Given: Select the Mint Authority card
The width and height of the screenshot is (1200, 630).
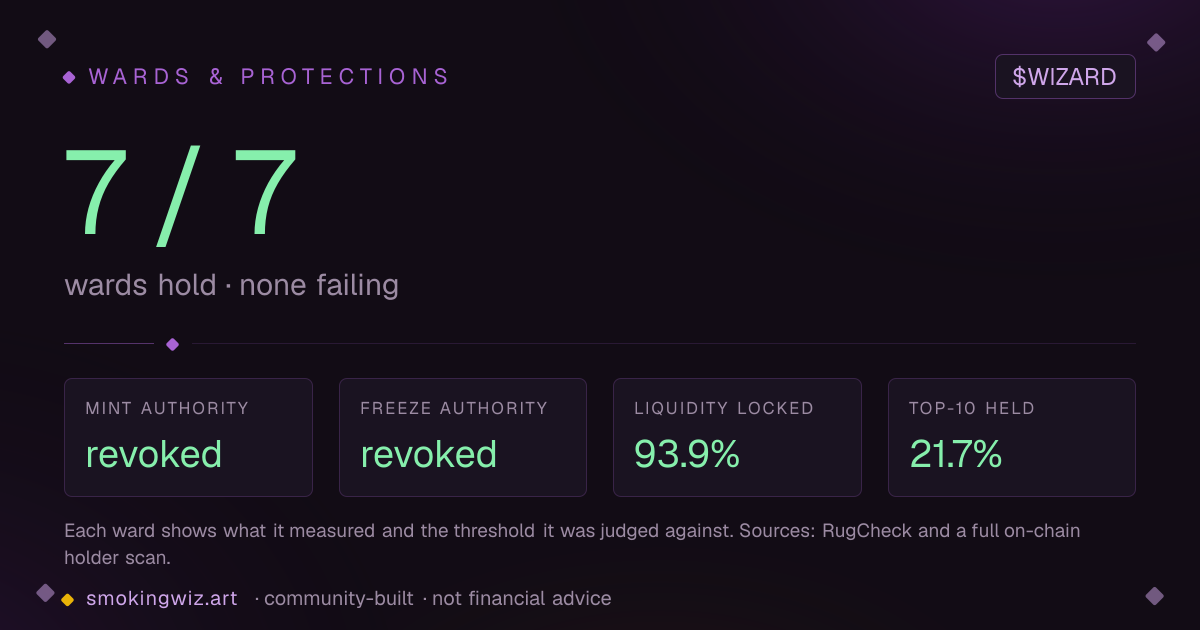Looking at the screenshot, I should 188,437.
